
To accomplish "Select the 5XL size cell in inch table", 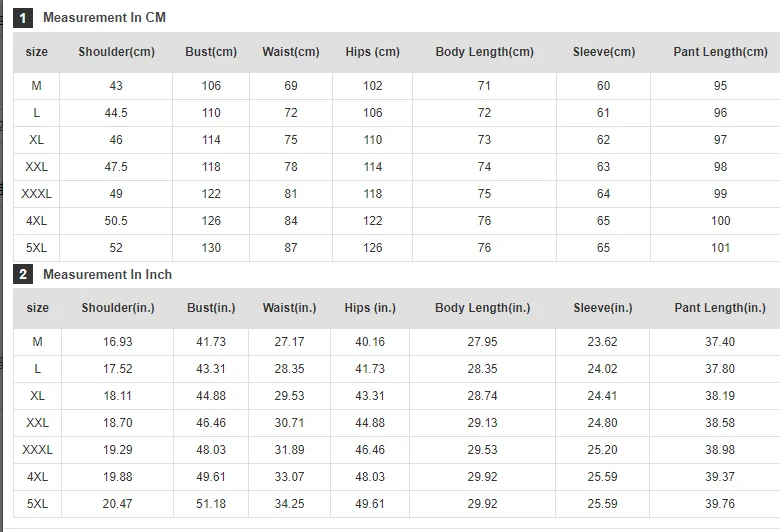I will [x=37, y=504].
